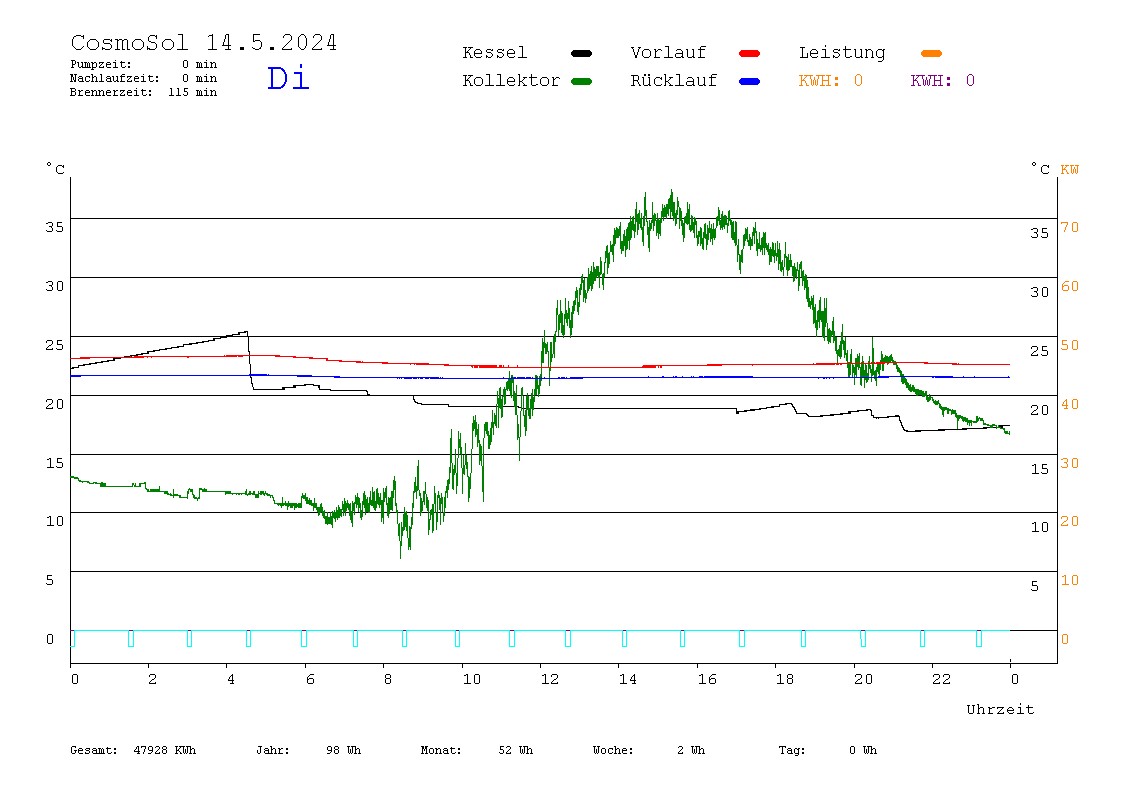Click the 'Brennerzeit:' label
The image size is (1148, 812).
point(111,92)
